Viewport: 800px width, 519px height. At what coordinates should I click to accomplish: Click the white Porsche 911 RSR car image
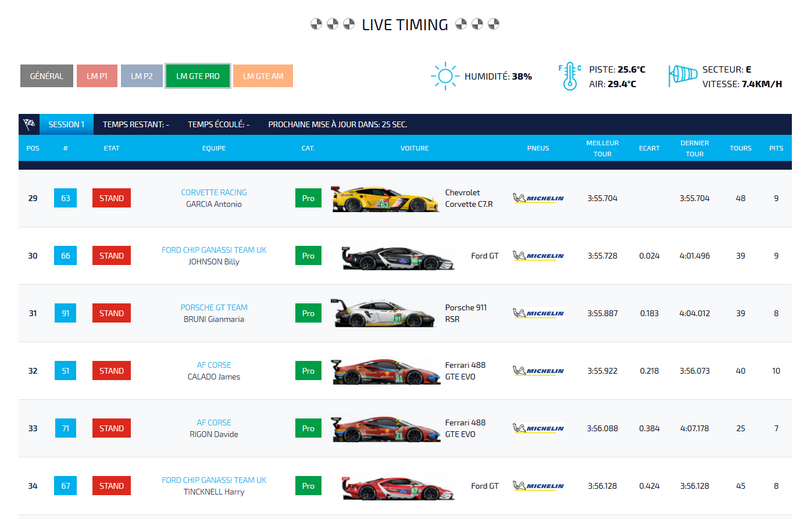click(384, 313)
